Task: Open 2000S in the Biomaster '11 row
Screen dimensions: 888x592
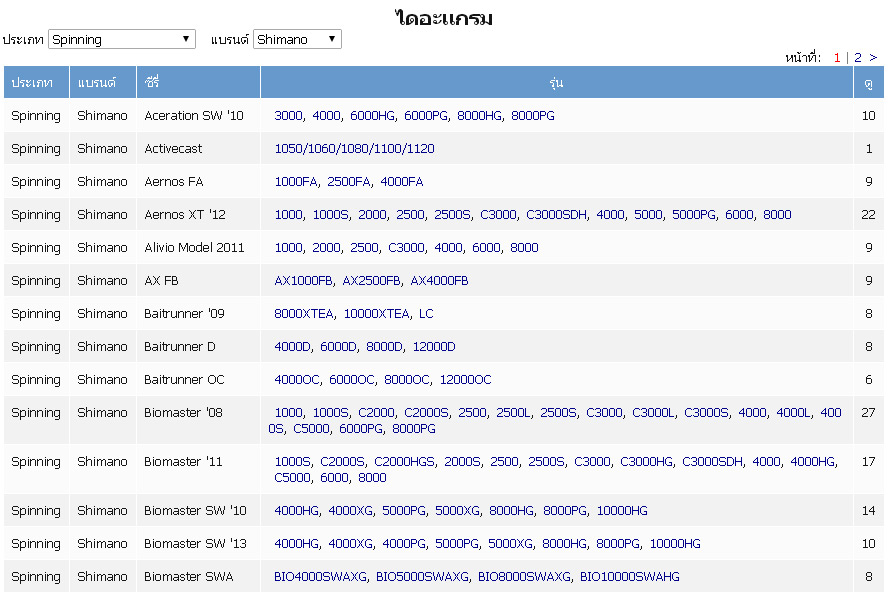Action: pyautogui.click(x=462, y=462)
